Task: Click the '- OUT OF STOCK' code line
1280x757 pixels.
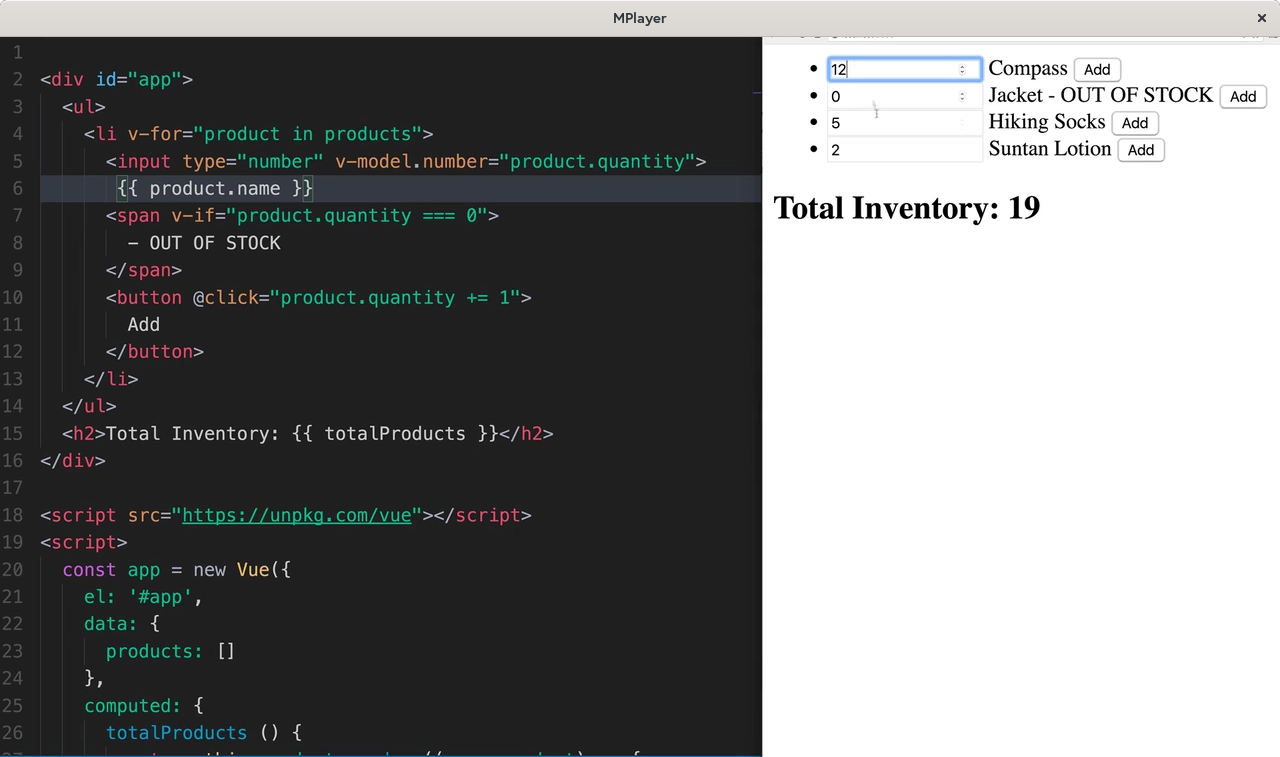Action: click(204, 243)
